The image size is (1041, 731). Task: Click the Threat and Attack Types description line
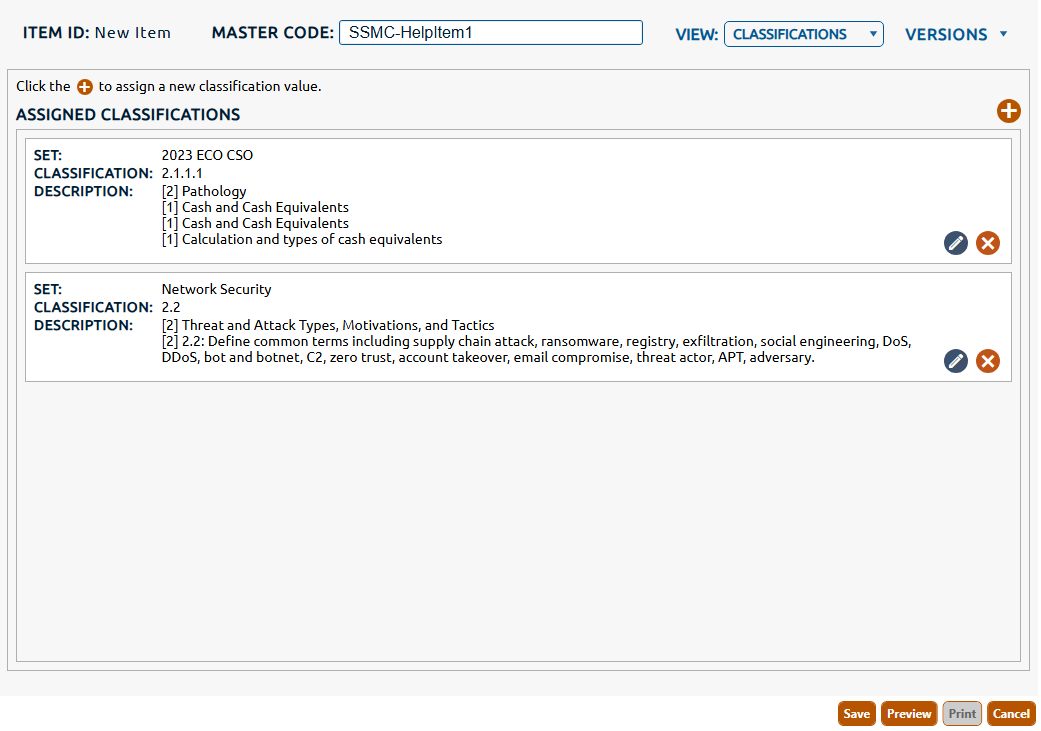click(x=327, y=325)
